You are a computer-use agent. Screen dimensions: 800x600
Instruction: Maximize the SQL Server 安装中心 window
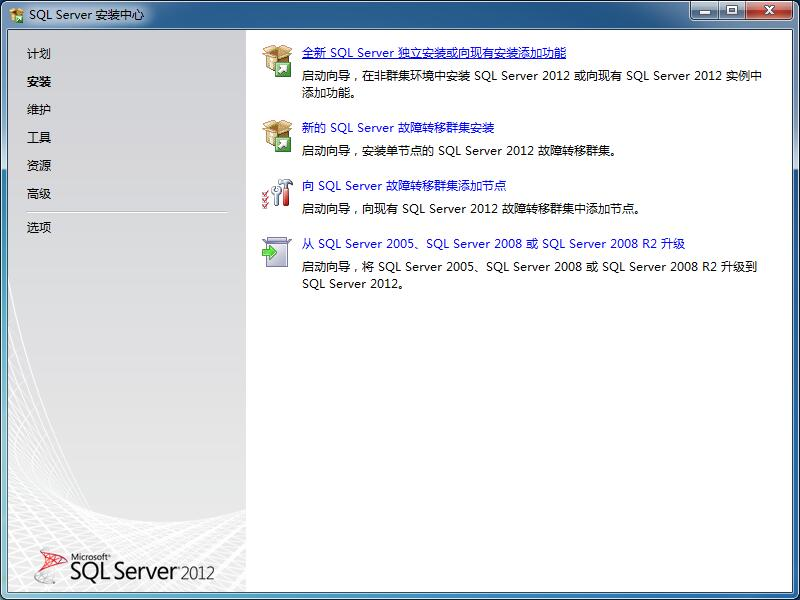(x=732, y=11)
